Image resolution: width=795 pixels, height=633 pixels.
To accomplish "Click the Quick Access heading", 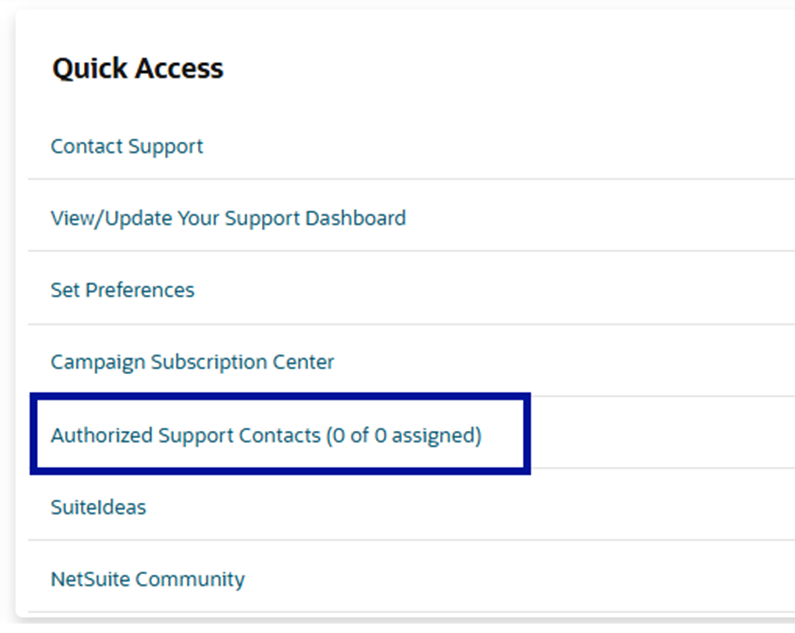I will click(138, 68).
